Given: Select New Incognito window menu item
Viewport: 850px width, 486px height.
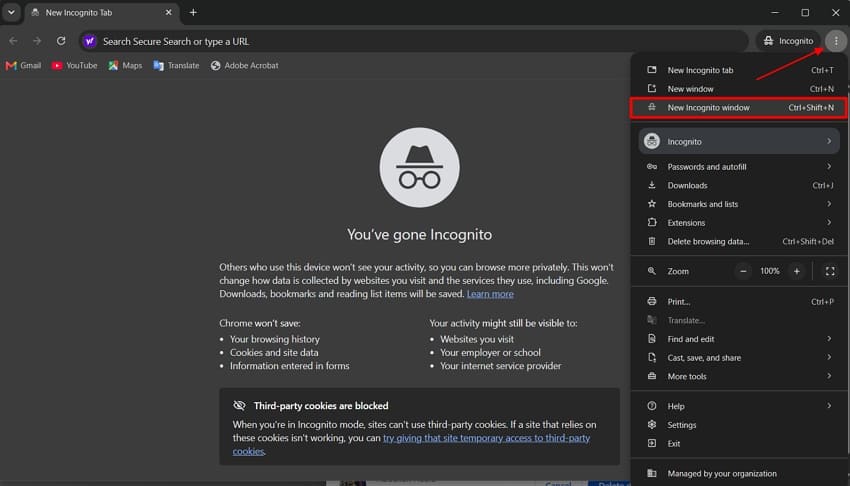Looking at the screenshot, I should click(739, 107).
